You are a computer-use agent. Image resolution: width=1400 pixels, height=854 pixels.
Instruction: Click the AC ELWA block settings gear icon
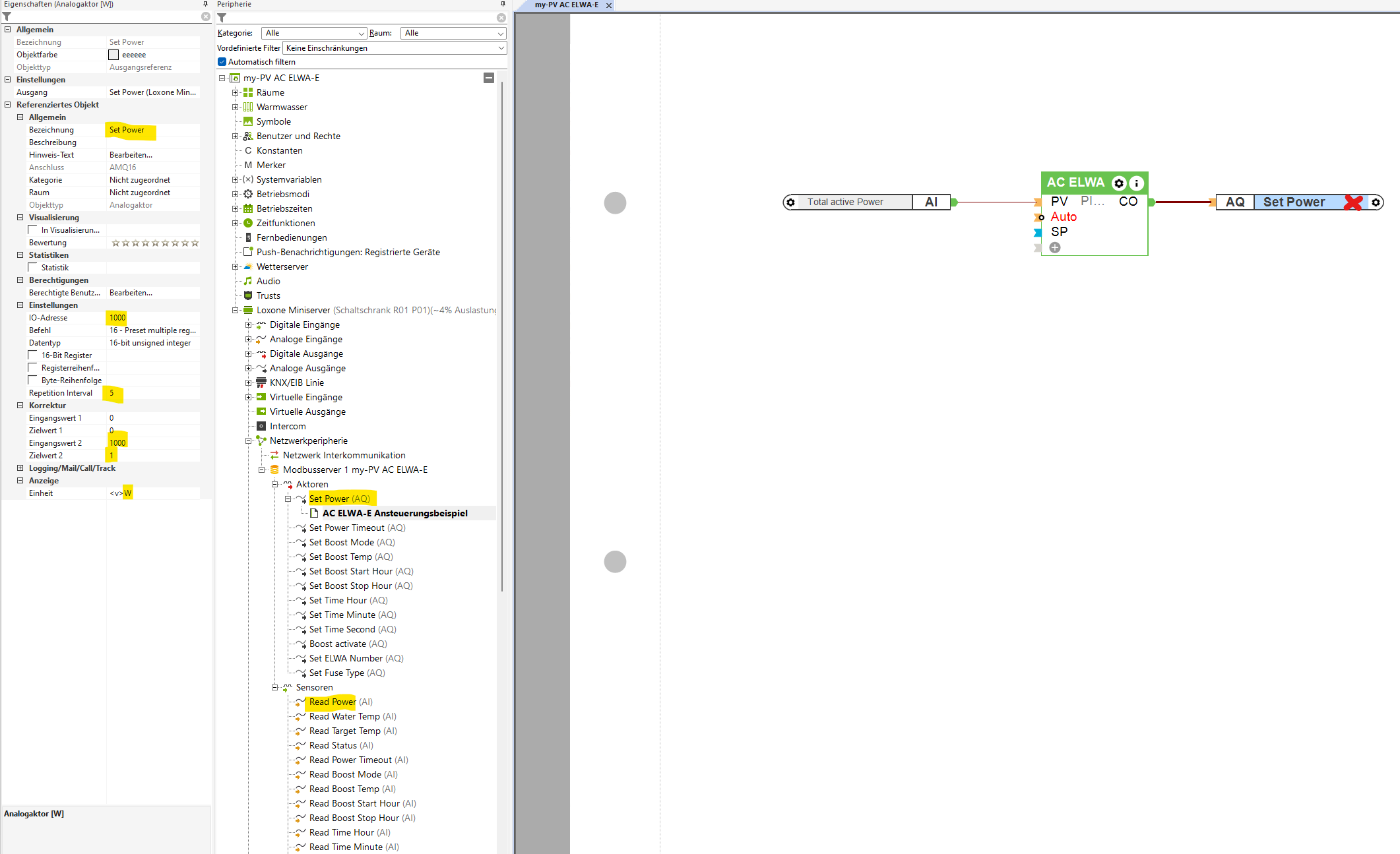(1119, 183)
